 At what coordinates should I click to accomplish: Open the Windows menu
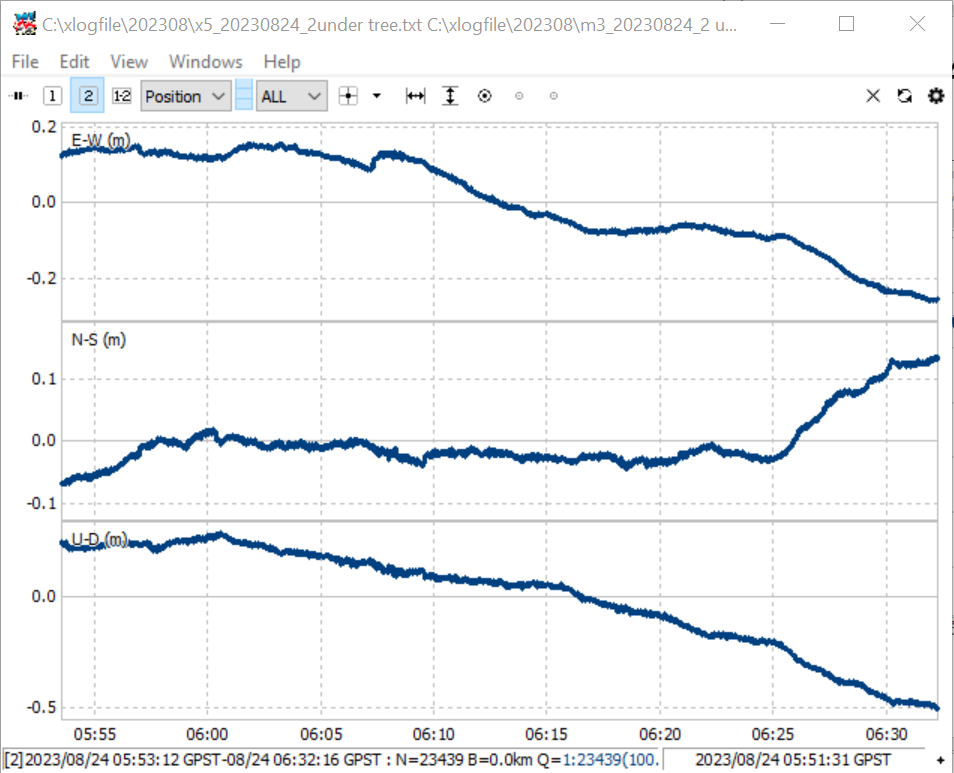coord(206,61)
